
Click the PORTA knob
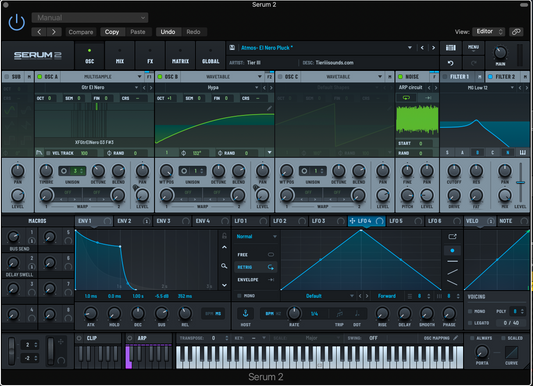(482, 352)
